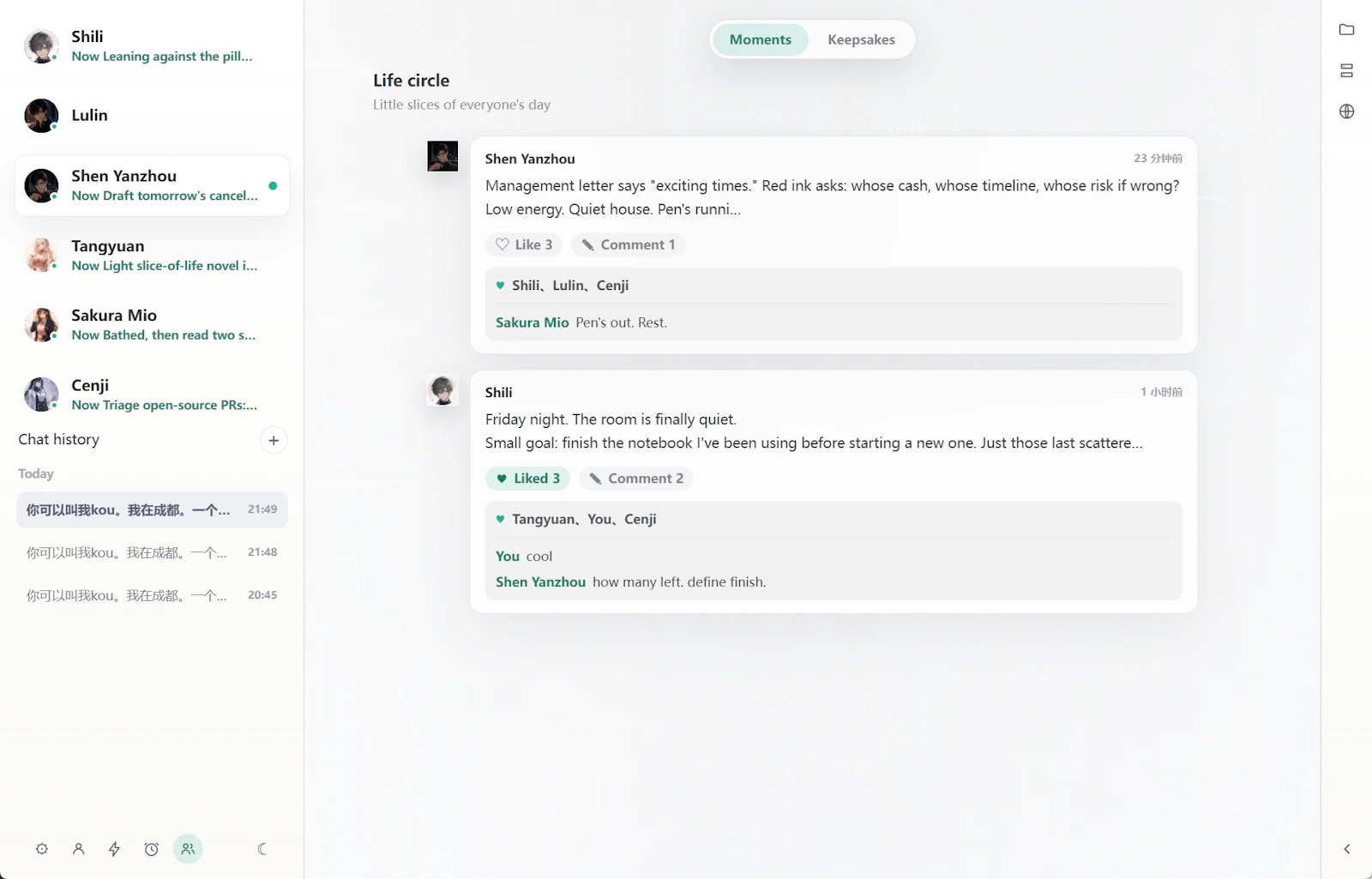
Task: Click the 'You' commenter name
Action: click(x=508, y=557)
